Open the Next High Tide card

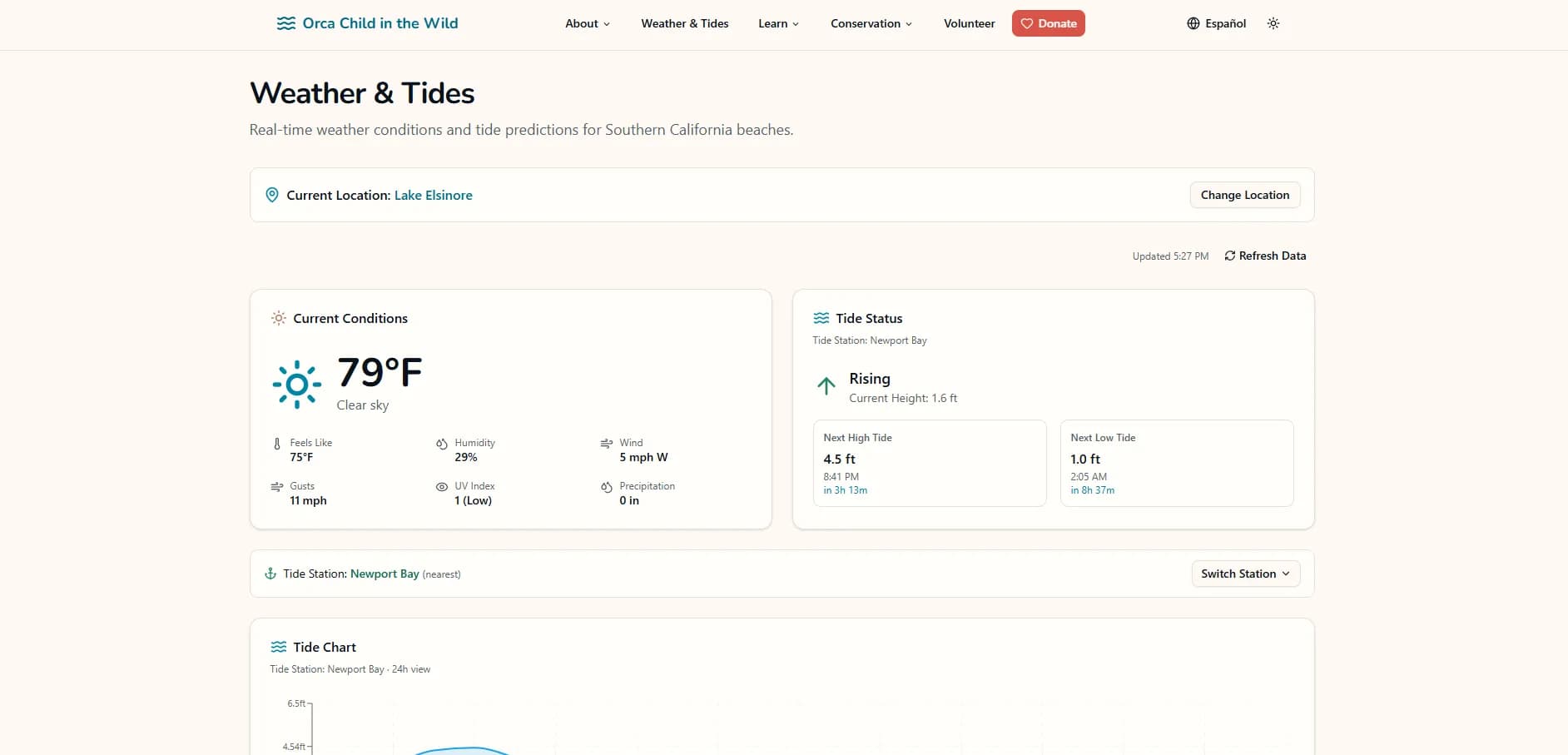pos(929,463)
